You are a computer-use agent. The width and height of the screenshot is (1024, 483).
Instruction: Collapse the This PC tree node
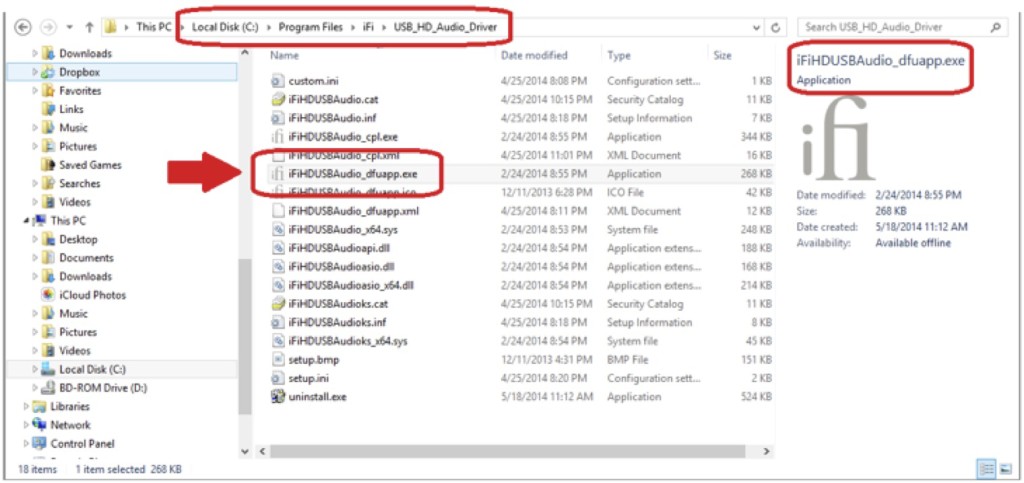[26, 221]
